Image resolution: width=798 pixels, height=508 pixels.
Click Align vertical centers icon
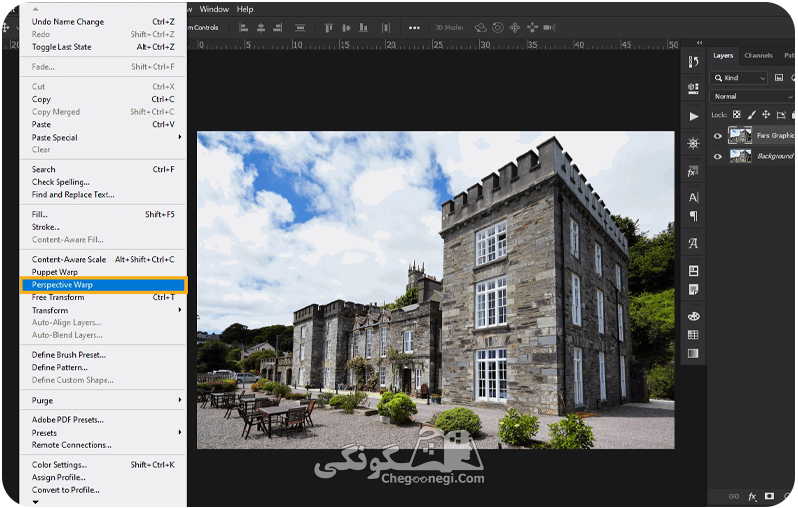pos(346,27)
